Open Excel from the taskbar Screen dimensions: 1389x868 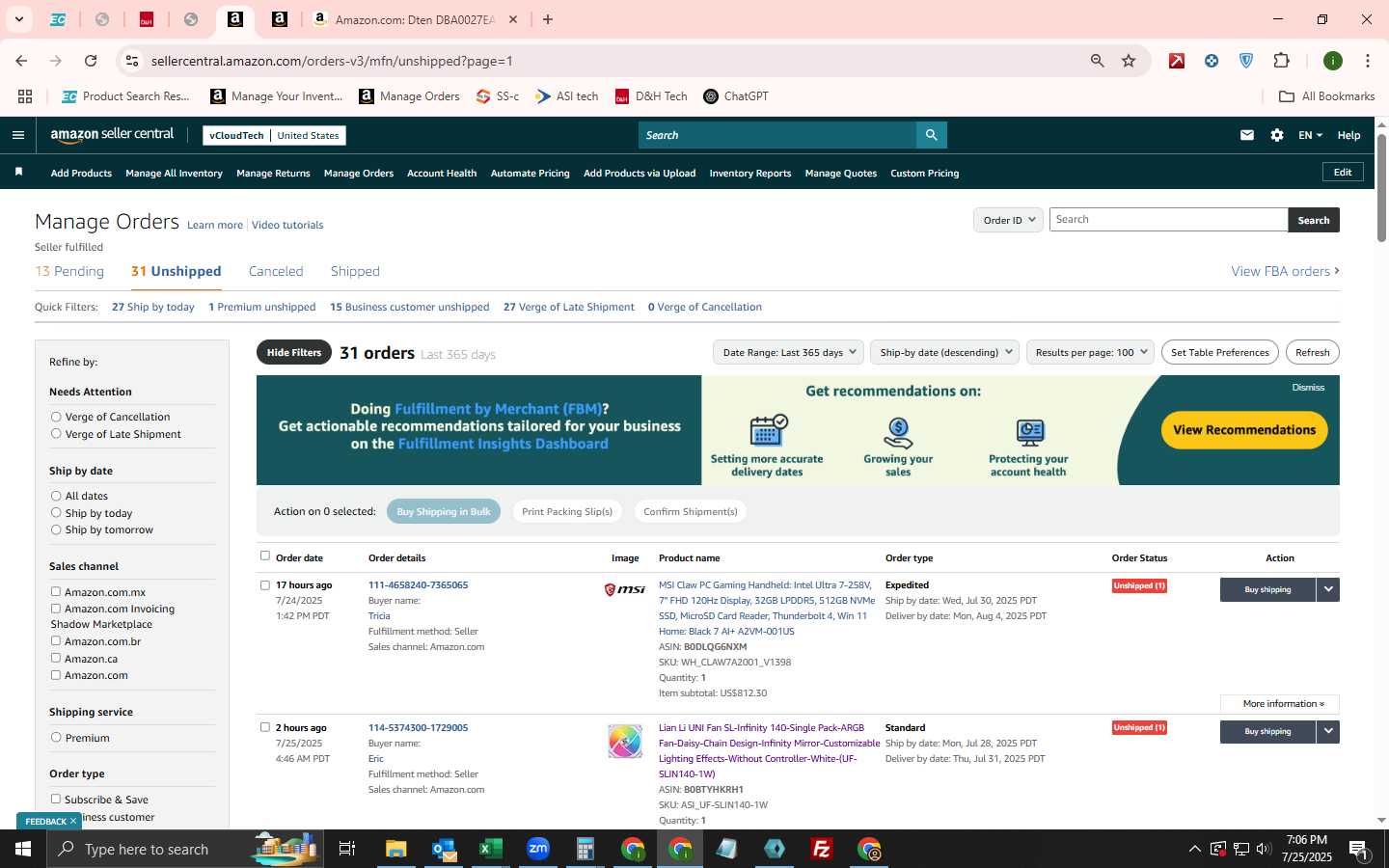490,849
